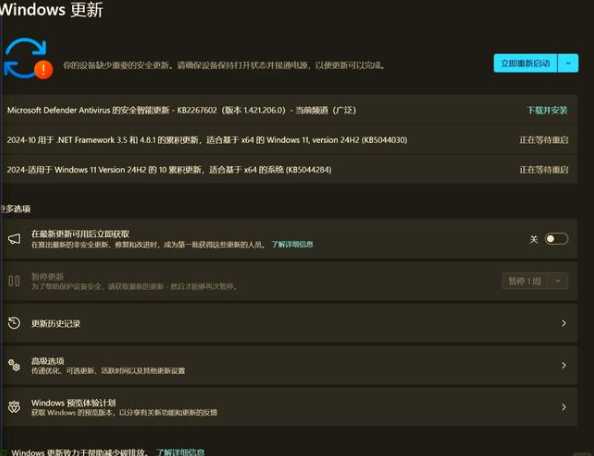Click the Windows 更新 page title
The image size is (594, 456).
tap(51, 9)
